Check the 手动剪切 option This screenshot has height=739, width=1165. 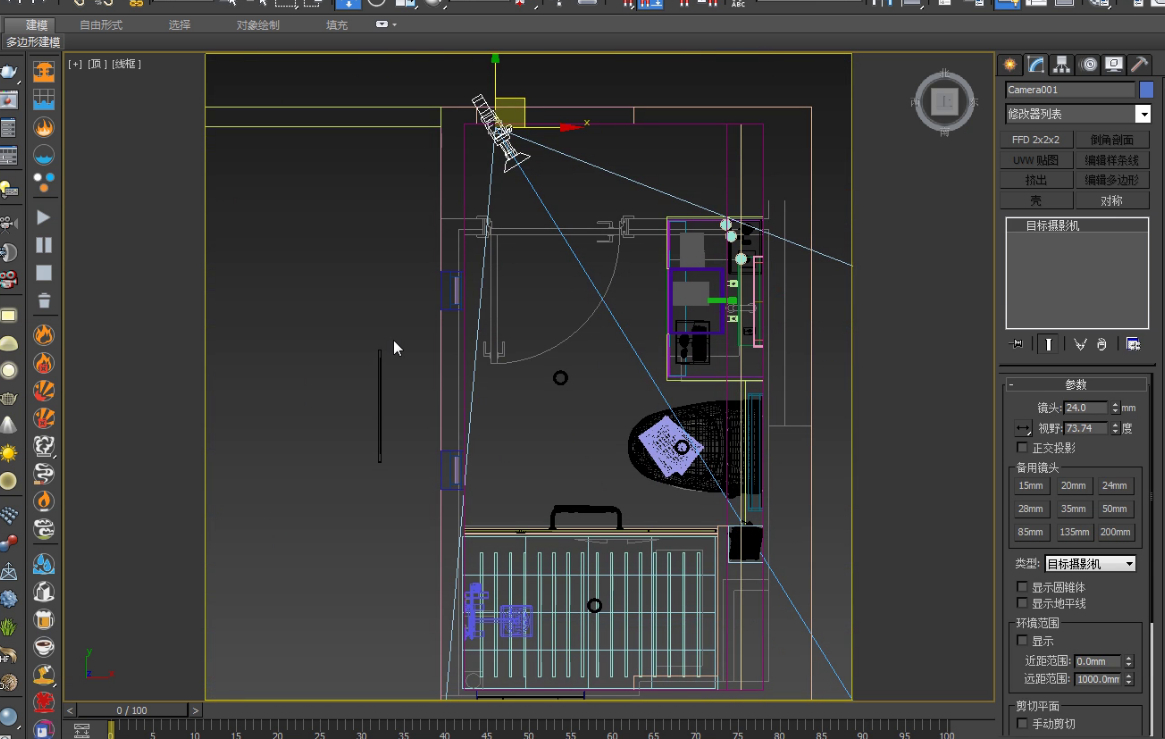pos(1022,723)
